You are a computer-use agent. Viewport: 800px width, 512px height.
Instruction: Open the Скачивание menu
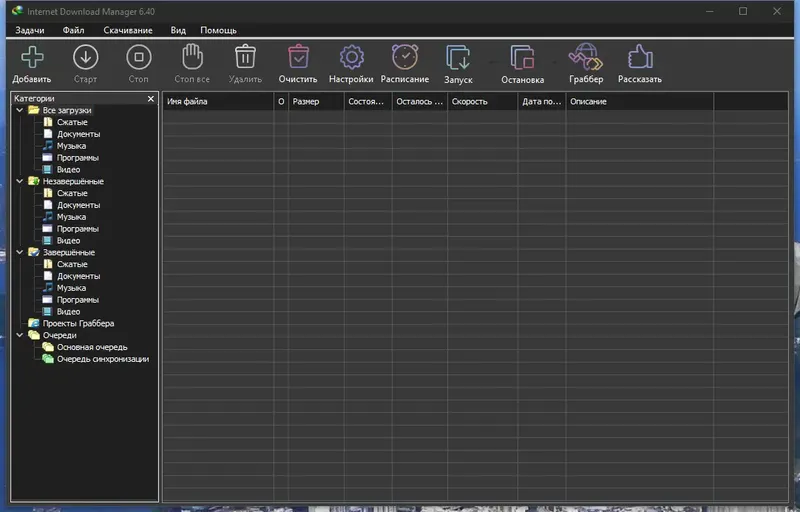(128, 30)
